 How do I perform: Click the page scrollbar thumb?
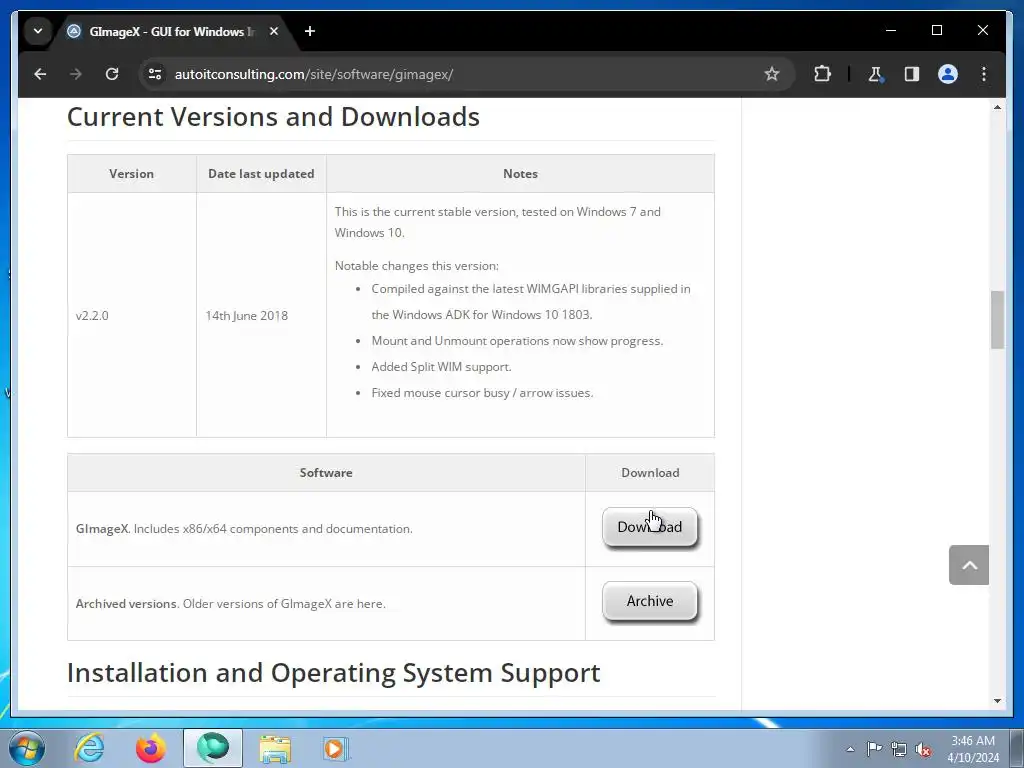pos(997,319)
